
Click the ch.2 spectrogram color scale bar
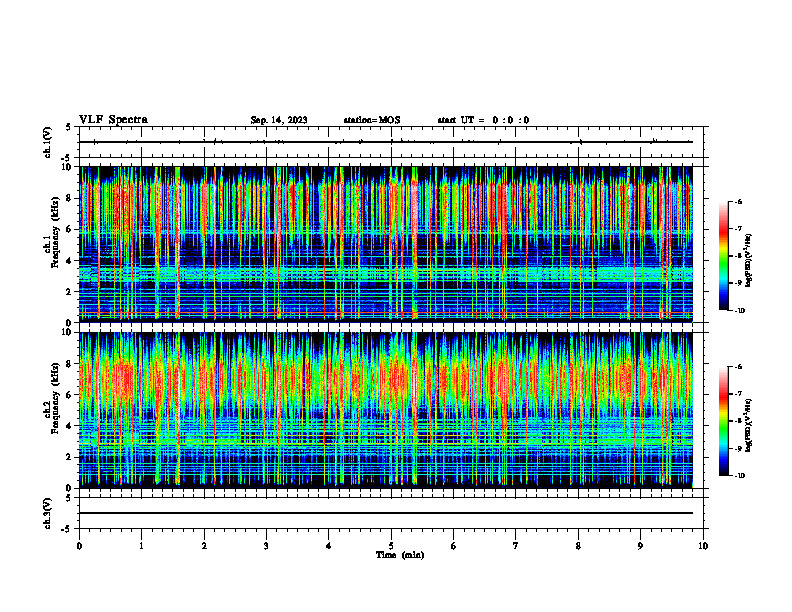[x=723, y=421]
